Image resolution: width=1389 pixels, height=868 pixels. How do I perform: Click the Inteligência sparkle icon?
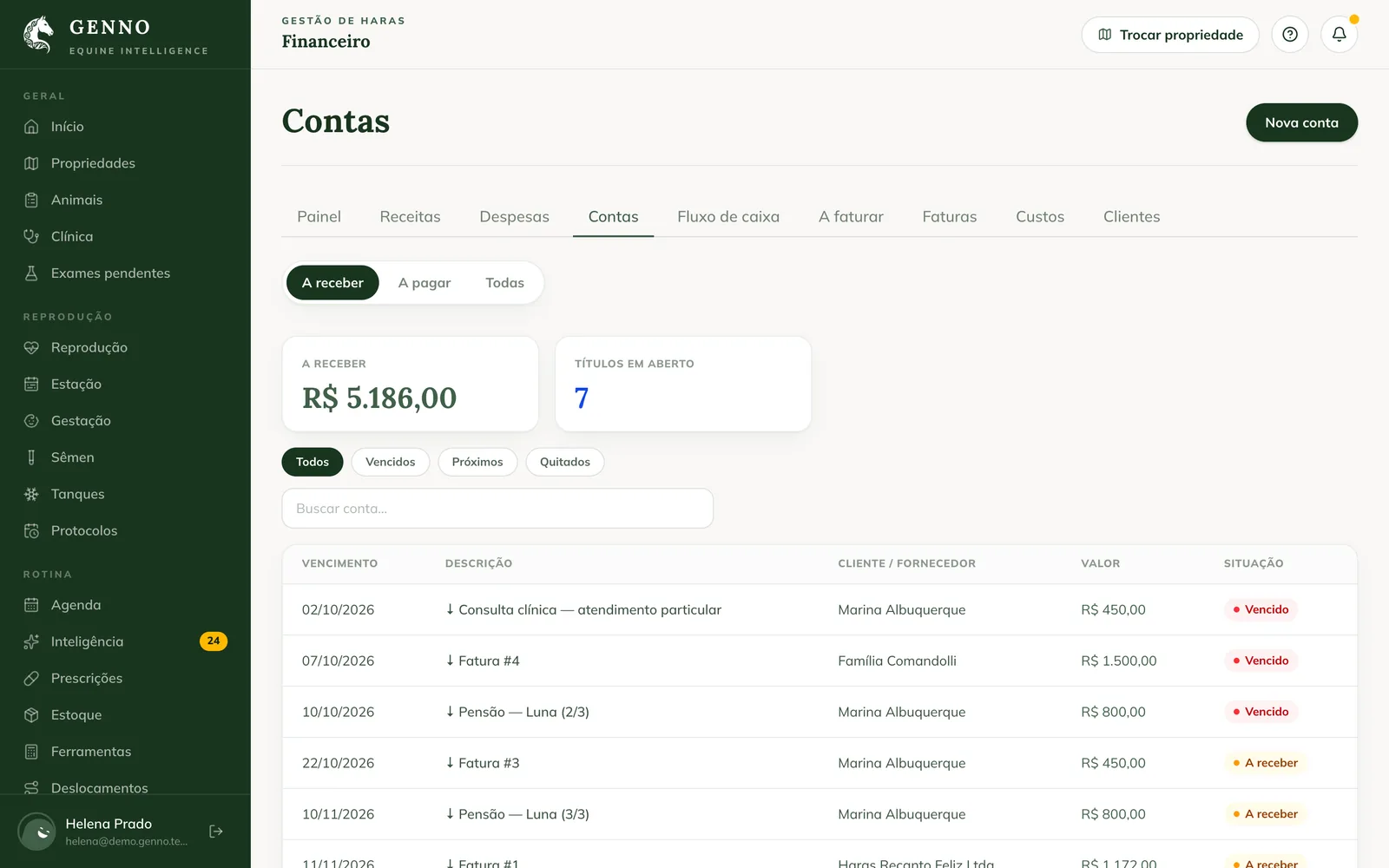(x=31, y=641)
